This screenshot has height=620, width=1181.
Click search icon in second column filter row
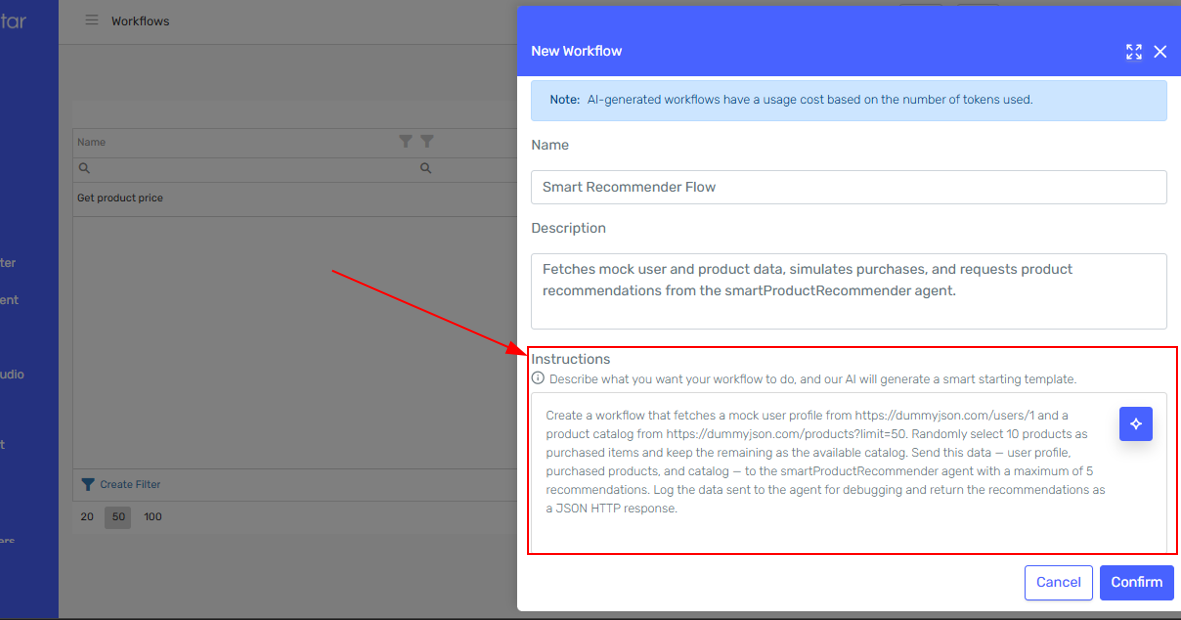(x=426, y=169)
